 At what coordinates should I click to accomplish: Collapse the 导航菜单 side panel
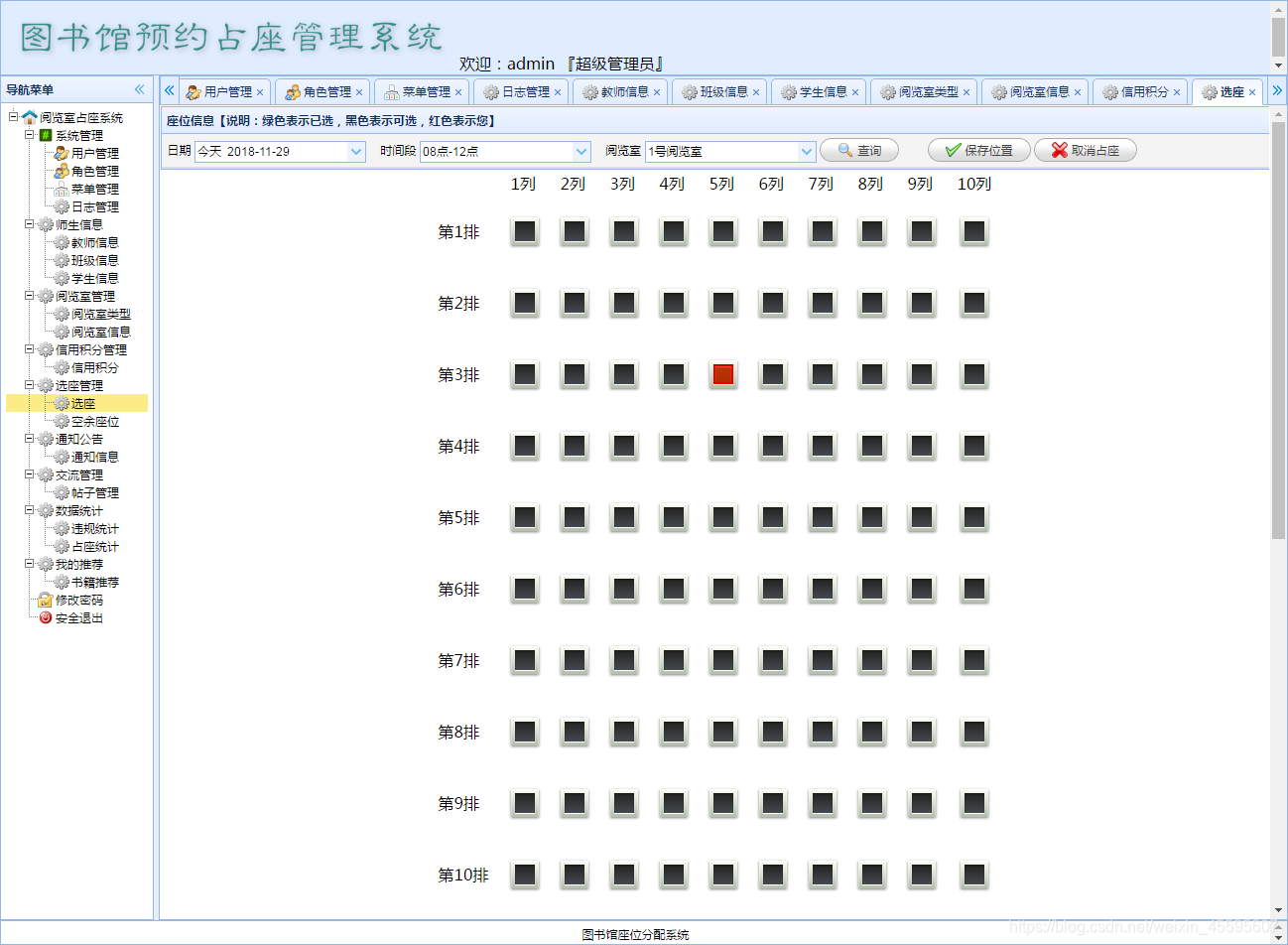139,89
